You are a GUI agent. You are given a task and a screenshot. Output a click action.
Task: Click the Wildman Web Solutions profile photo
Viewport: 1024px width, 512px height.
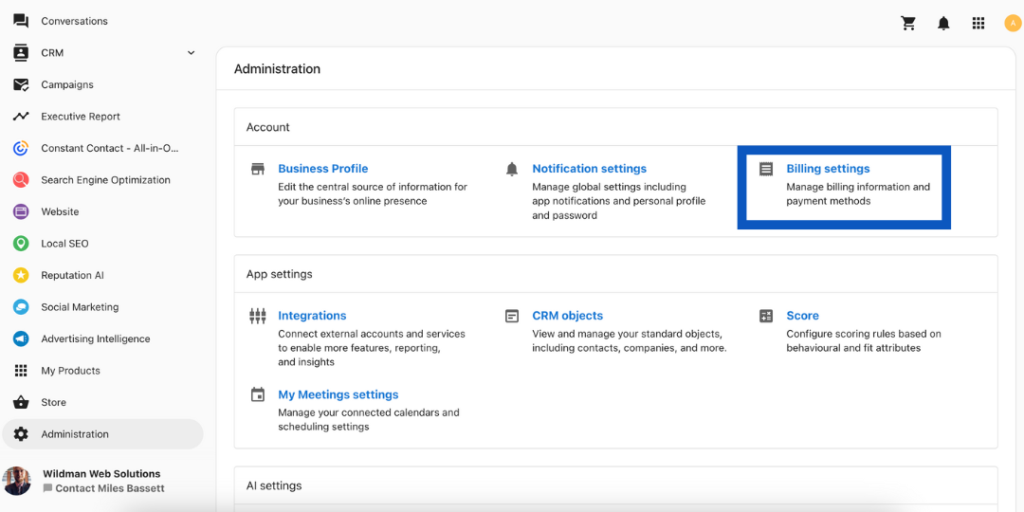(17, 481)
